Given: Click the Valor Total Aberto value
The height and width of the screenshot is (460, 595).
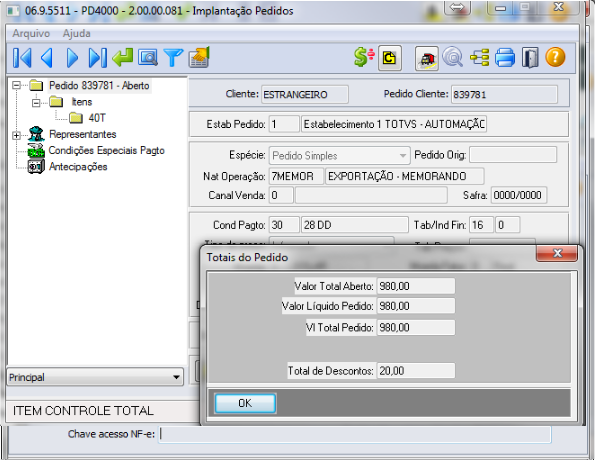Looking at the screenshot, I should tap(416, 286).
